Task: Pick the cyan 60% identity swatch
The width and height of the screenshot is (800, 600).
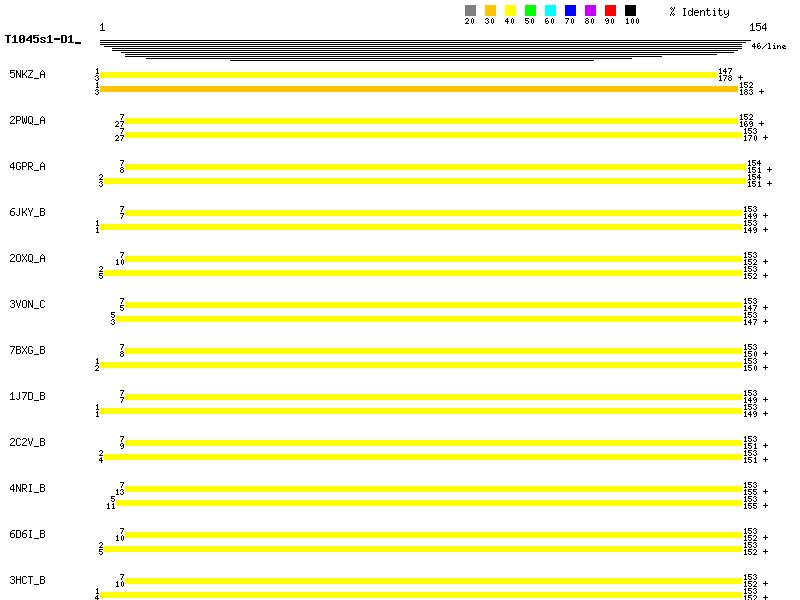Action: (x=550, y=11)
